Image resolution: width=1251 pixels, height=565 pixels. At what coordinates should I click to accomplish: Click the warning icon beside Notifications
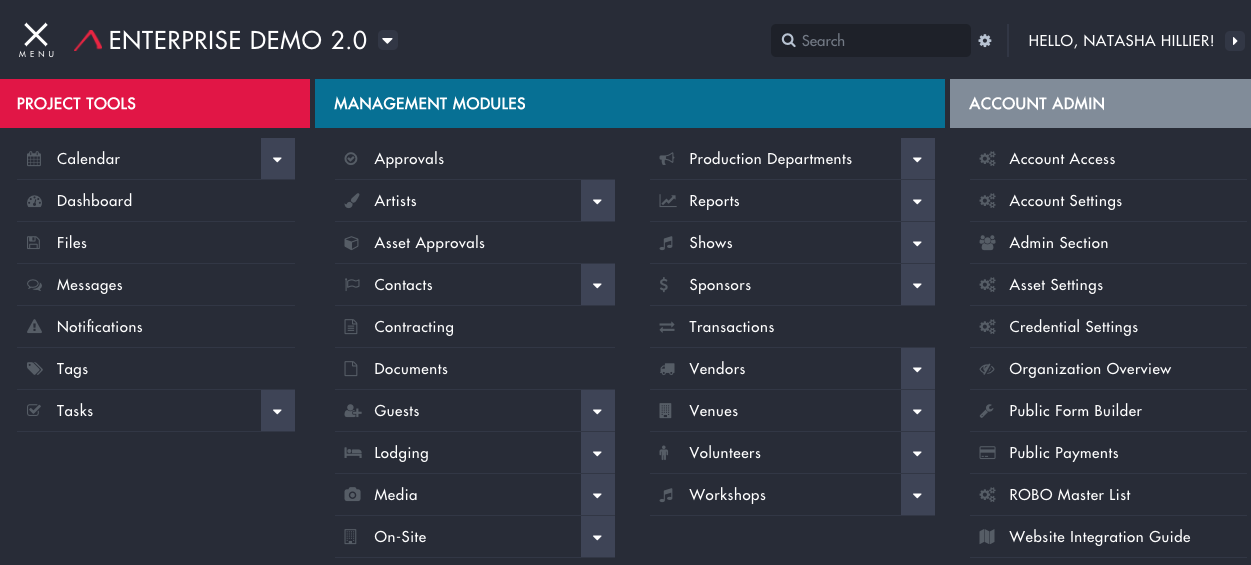(34, 327)
